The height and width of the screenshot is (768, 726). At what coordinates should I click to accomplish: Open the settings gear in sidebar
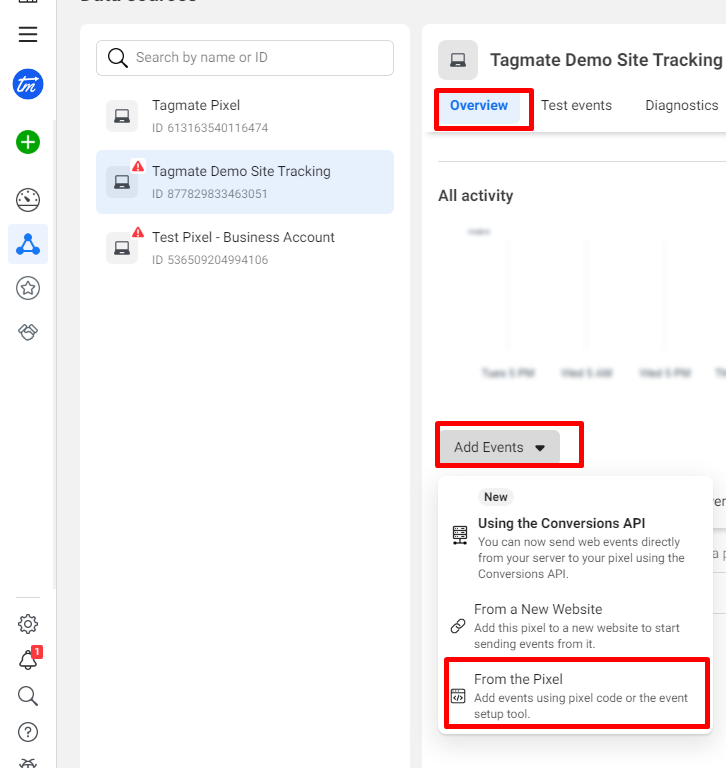click(x=28, y=624)
